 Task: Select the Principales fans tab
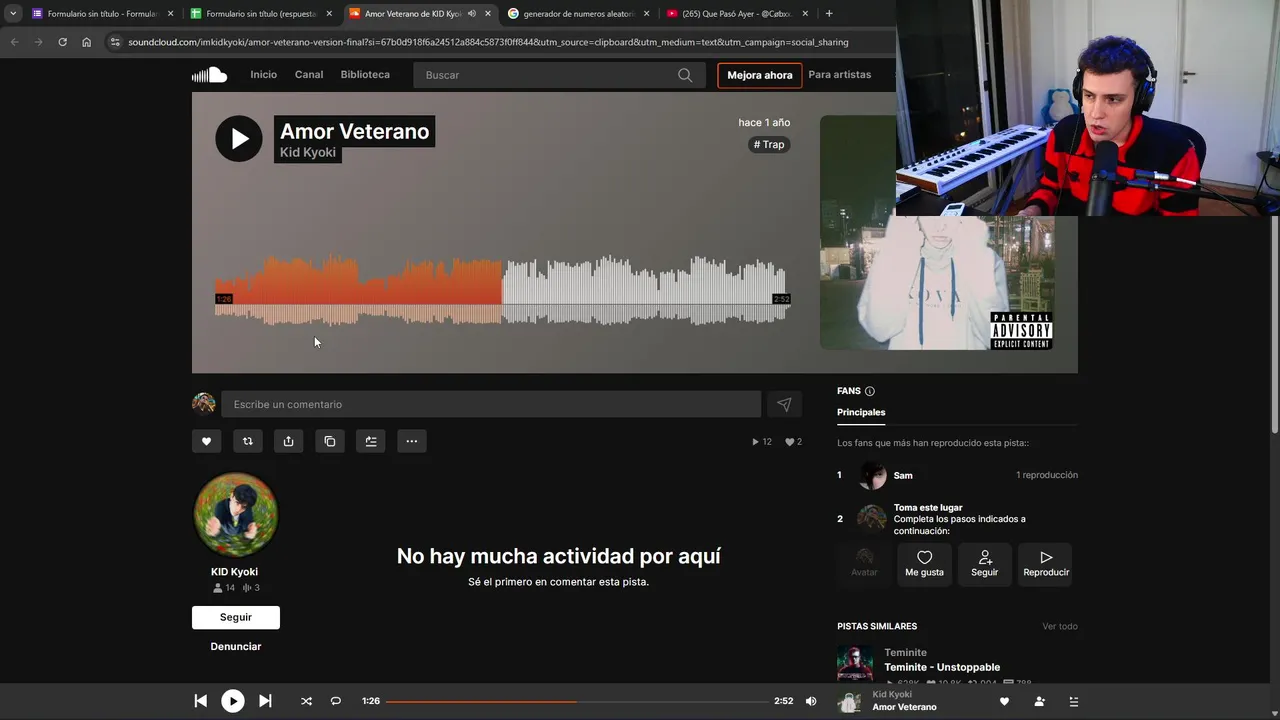[861, 412]
